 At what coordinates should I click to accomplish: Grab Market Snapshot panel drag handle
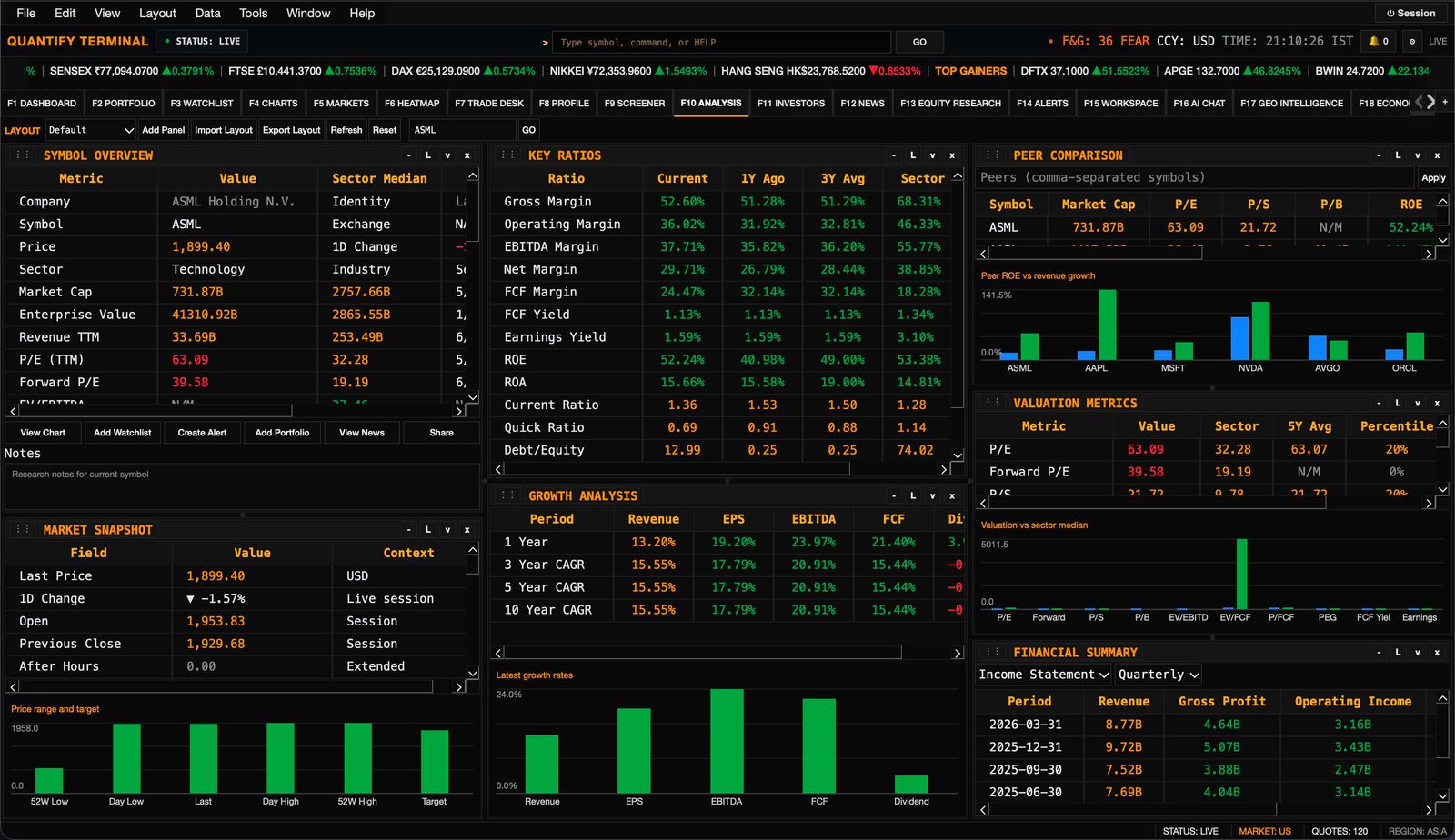[x=23, y=529]
